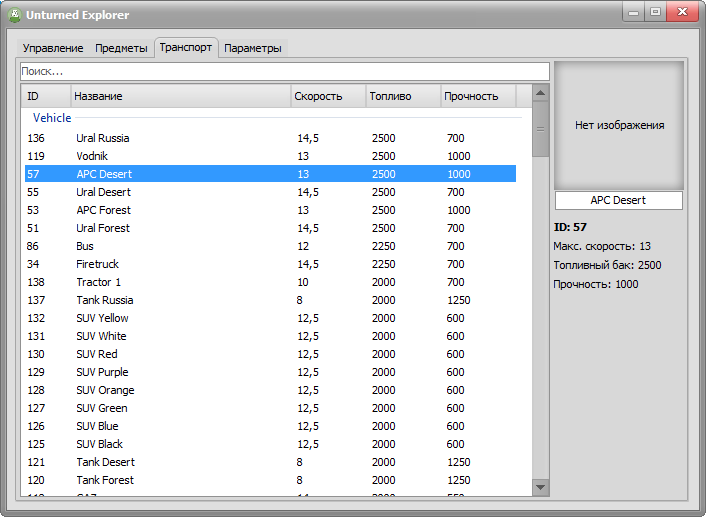Maximize the Unturned Explorer window
The image size is (706, 517).
tap(655, 13)
